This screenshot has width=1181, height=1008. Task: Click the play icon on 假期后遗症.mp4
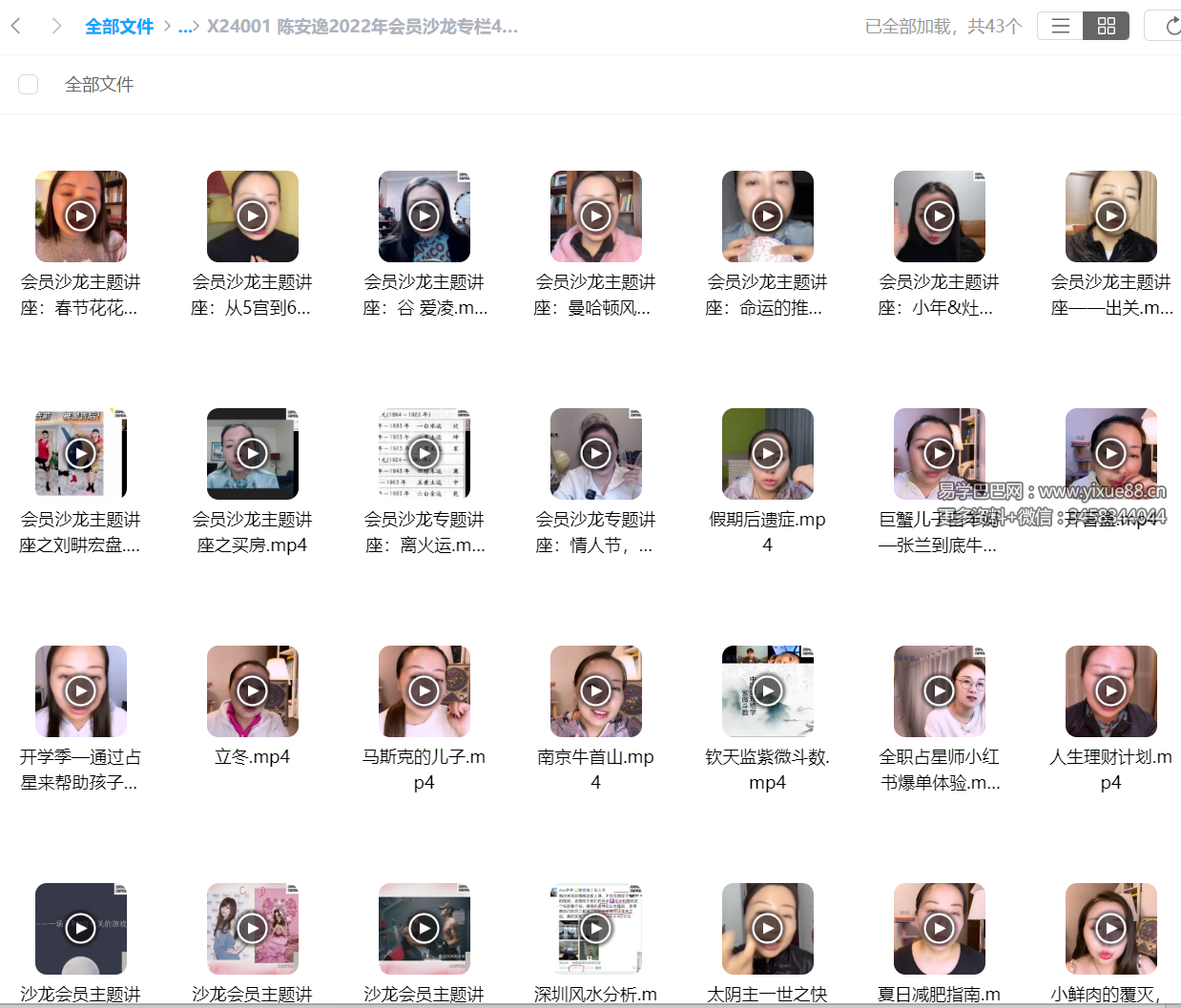coord(767,454)
